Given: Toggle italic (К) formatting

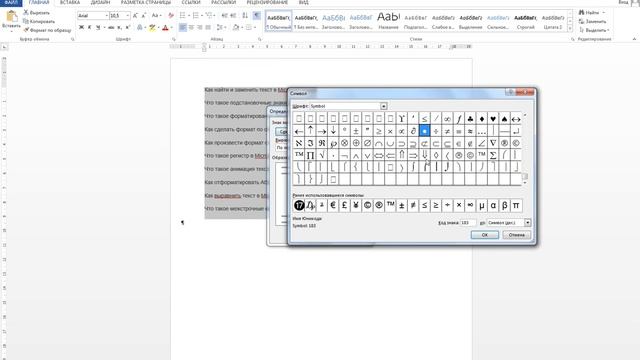Looking at the screenshot, I should pyautogui.click(x=89, y=27).
